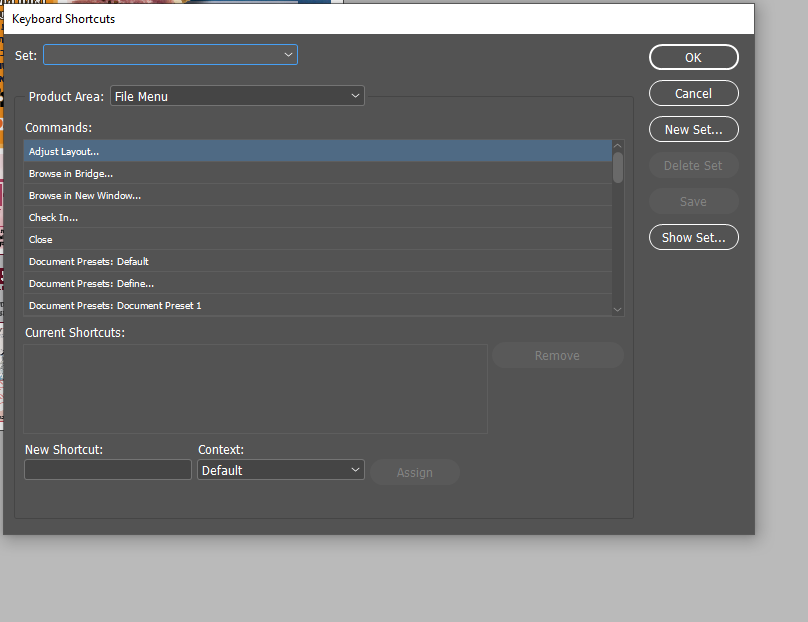Select the Browse in Bridge... command
This screenshot has width=808, height=622.
[x=317, y=173]
